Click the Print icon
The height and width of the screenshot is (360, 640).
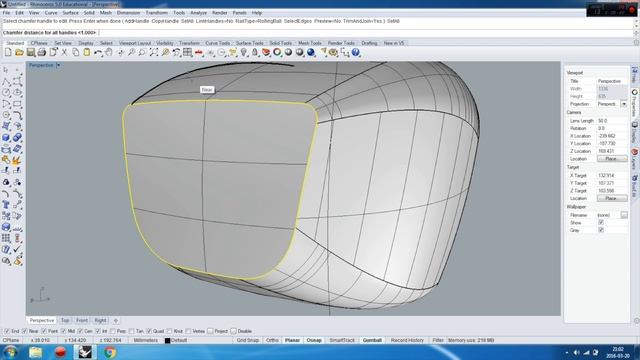click(x=42, y=52)
